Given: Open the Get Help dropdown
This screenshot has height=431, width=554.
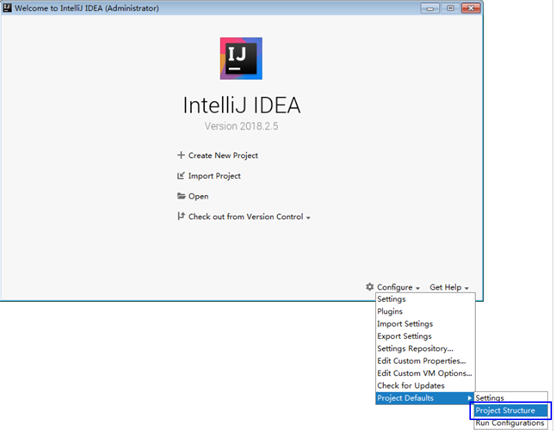Looking at the screenshot, I should [449, 287].
